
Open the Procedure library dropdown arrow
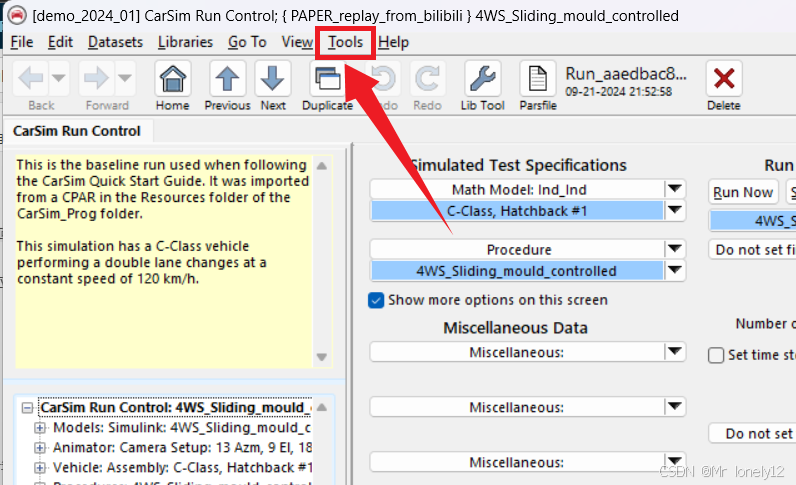coord(675,249)
